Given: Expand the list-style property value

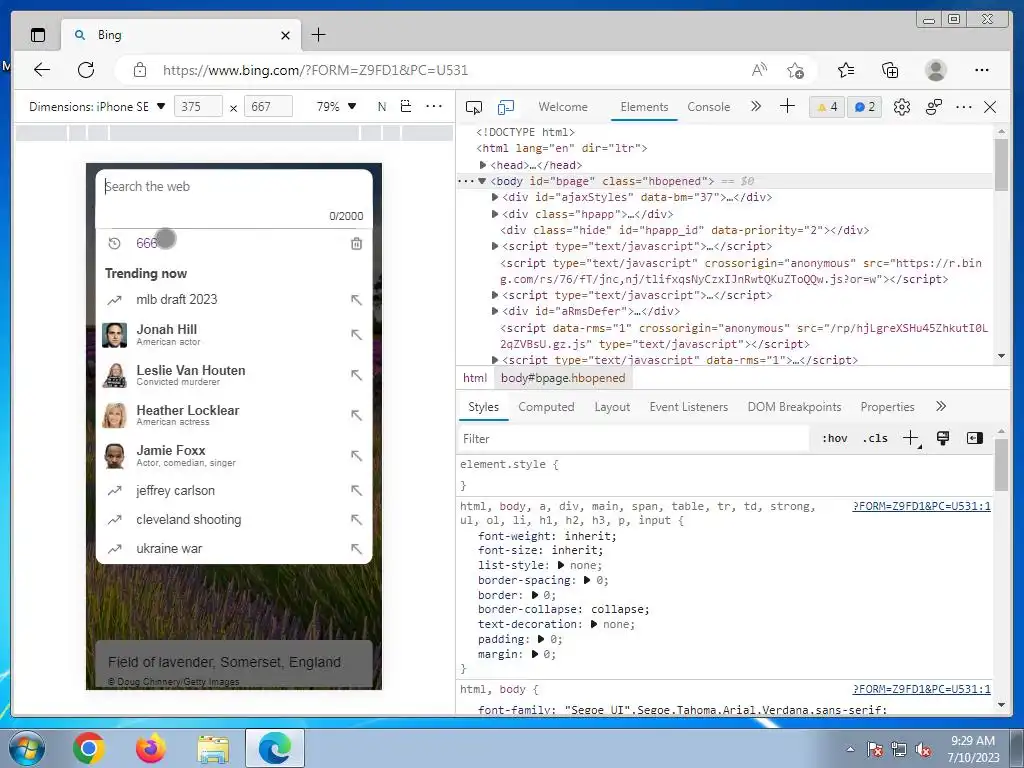Looking at the screenshot, I should click(561, 566).
